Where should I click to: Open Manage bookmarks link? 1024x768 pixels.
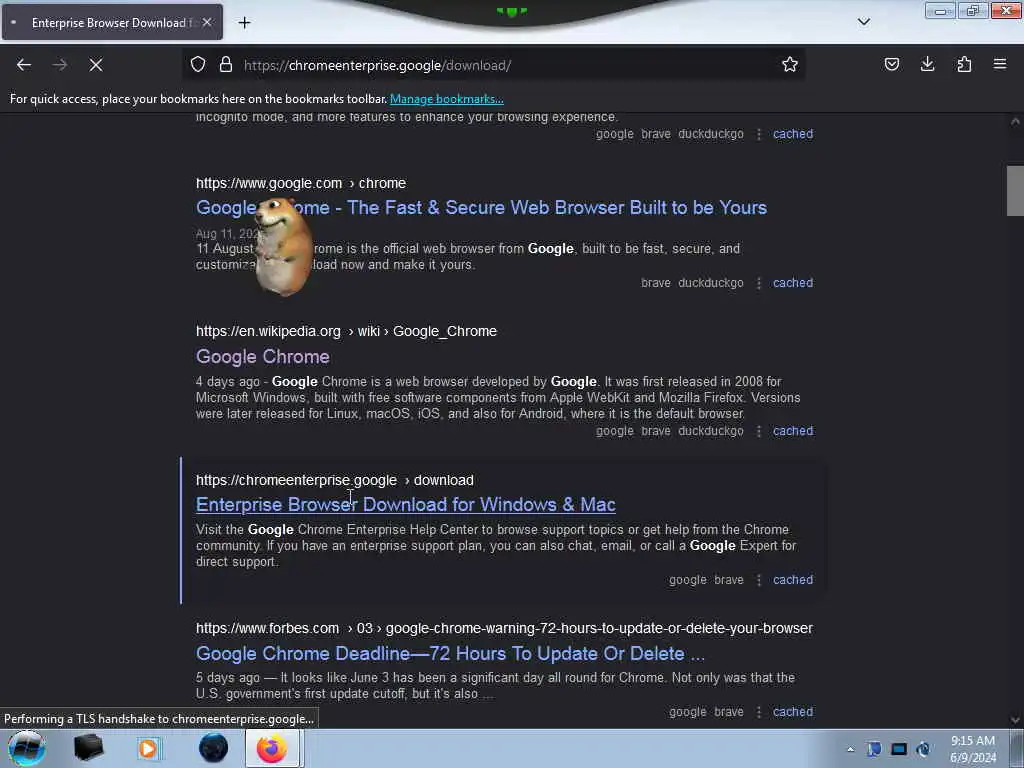447,99
